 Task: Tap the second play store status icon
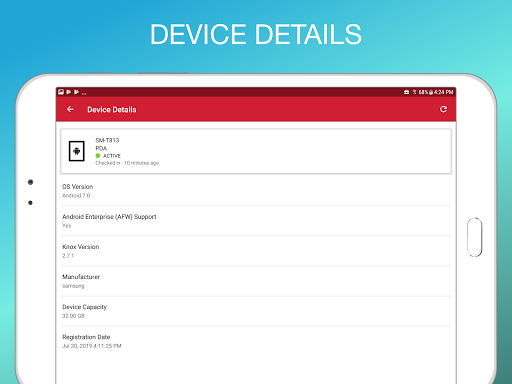pyautogui.click(x=77, y=92)
